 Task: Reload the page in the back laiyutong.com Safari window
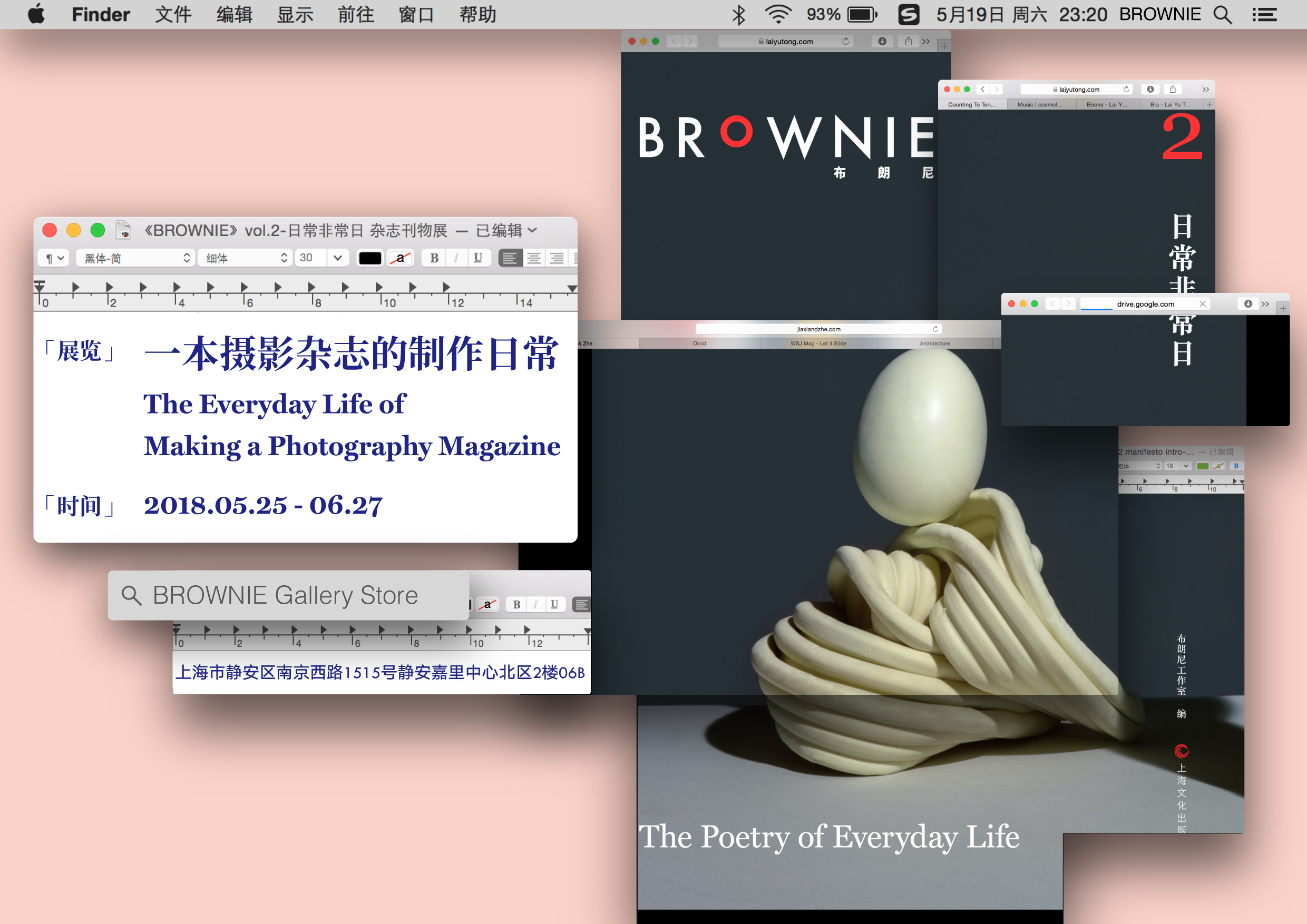[x=845, y=41]
